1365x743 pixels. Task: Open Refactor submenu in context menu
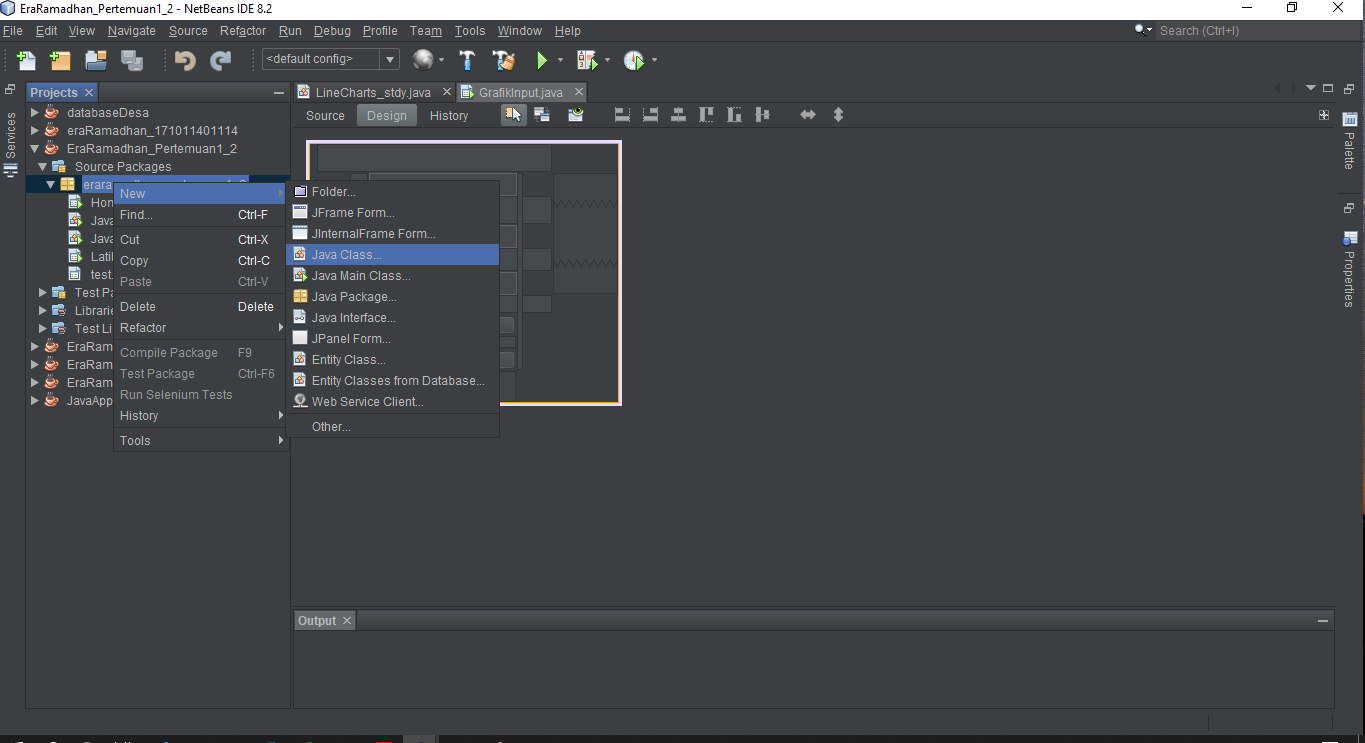coord(200,328)
